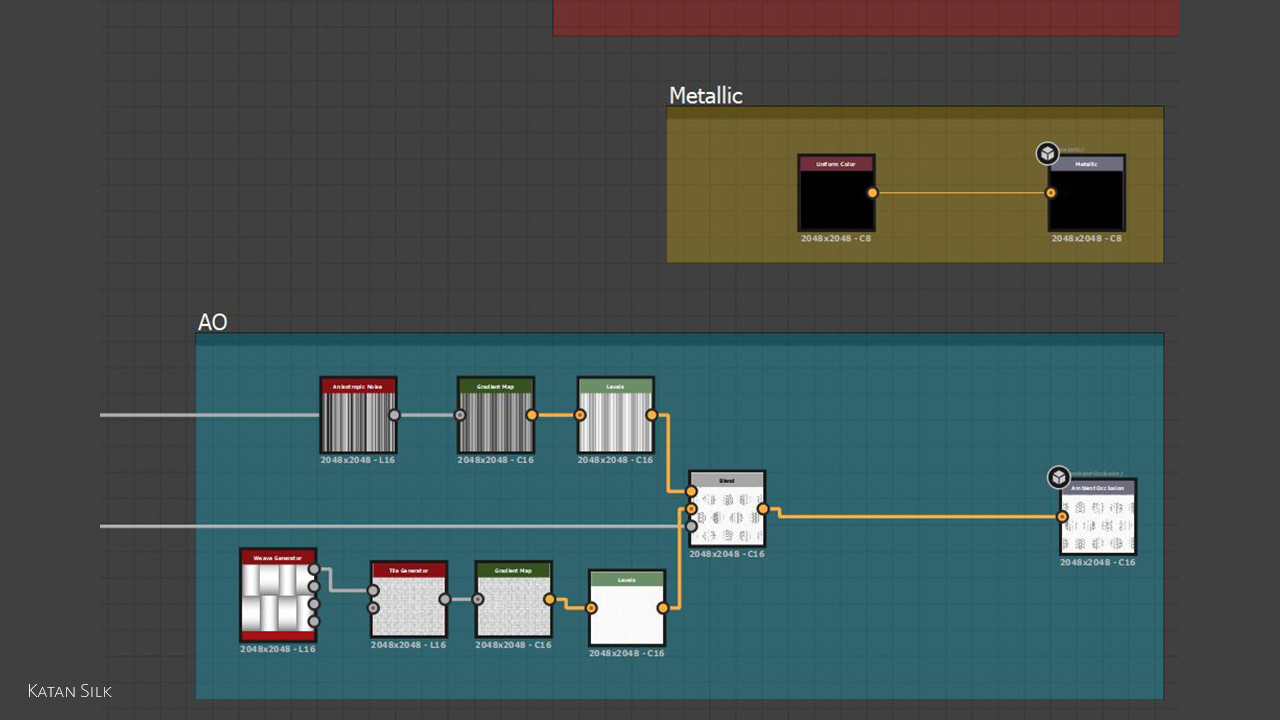
Task: Click the output badge icon on Metallic node
Action: pos(1047,154)
